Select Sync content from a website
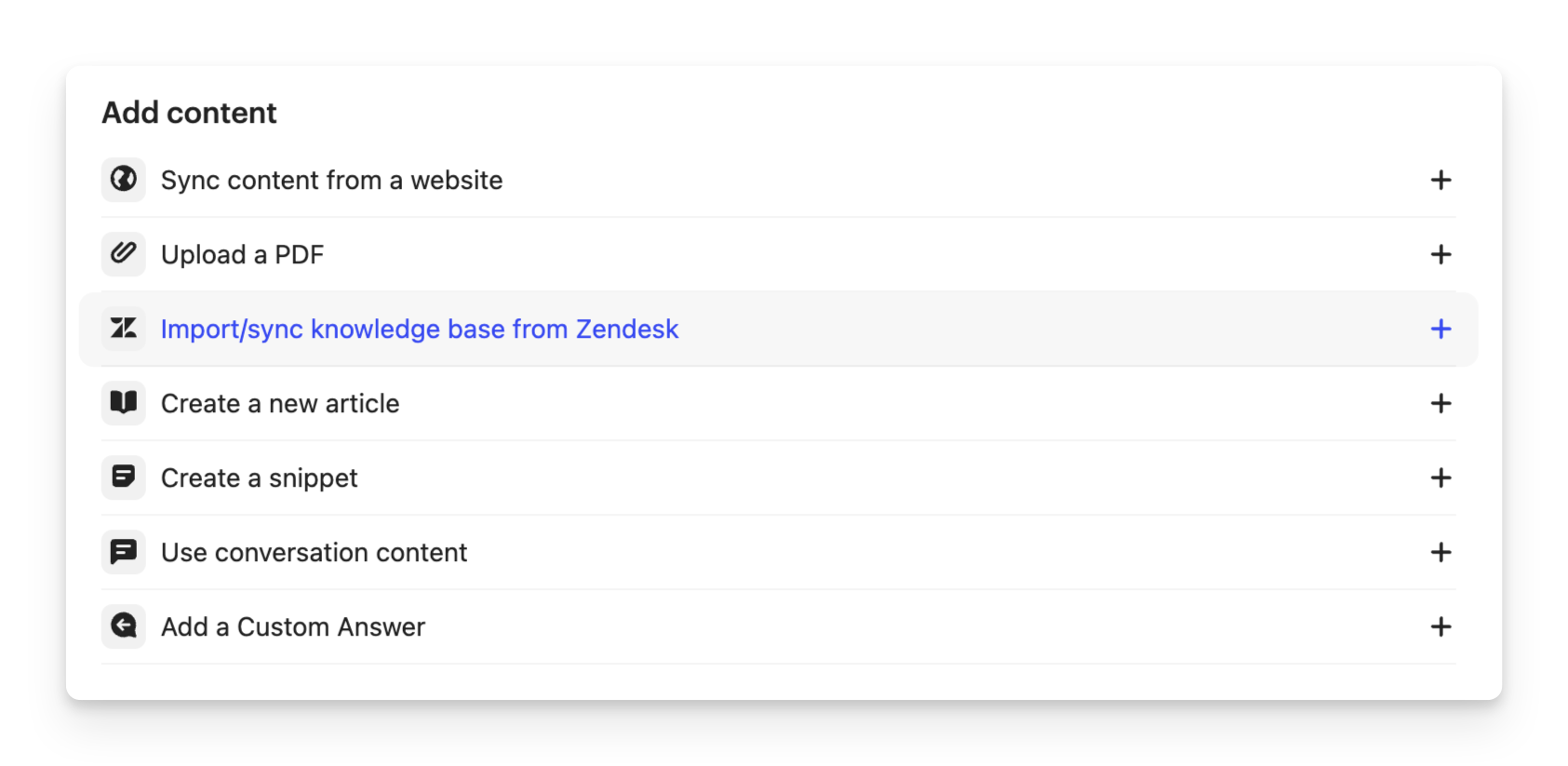 click(x=331, y=180)
